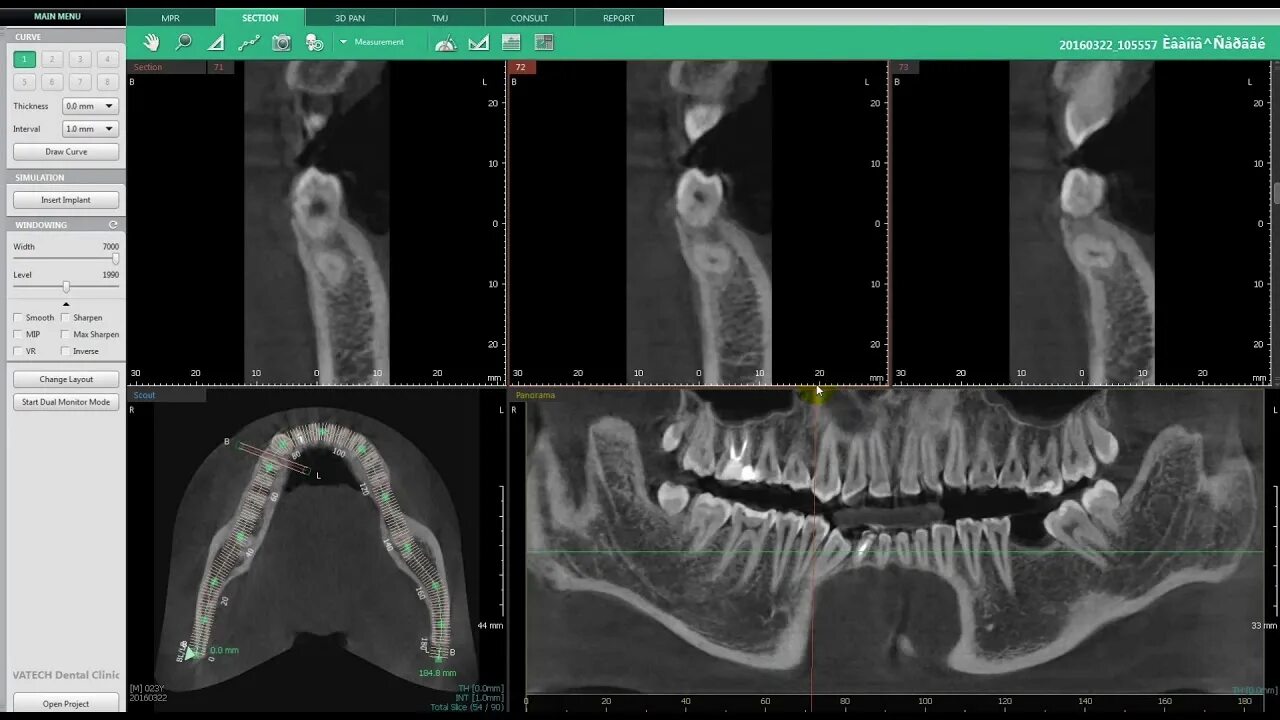Image resolution: width=1280 pixels, height=720 pixels.
Task: Select the magnifier zoom tool
Action: tap(184, 42)
